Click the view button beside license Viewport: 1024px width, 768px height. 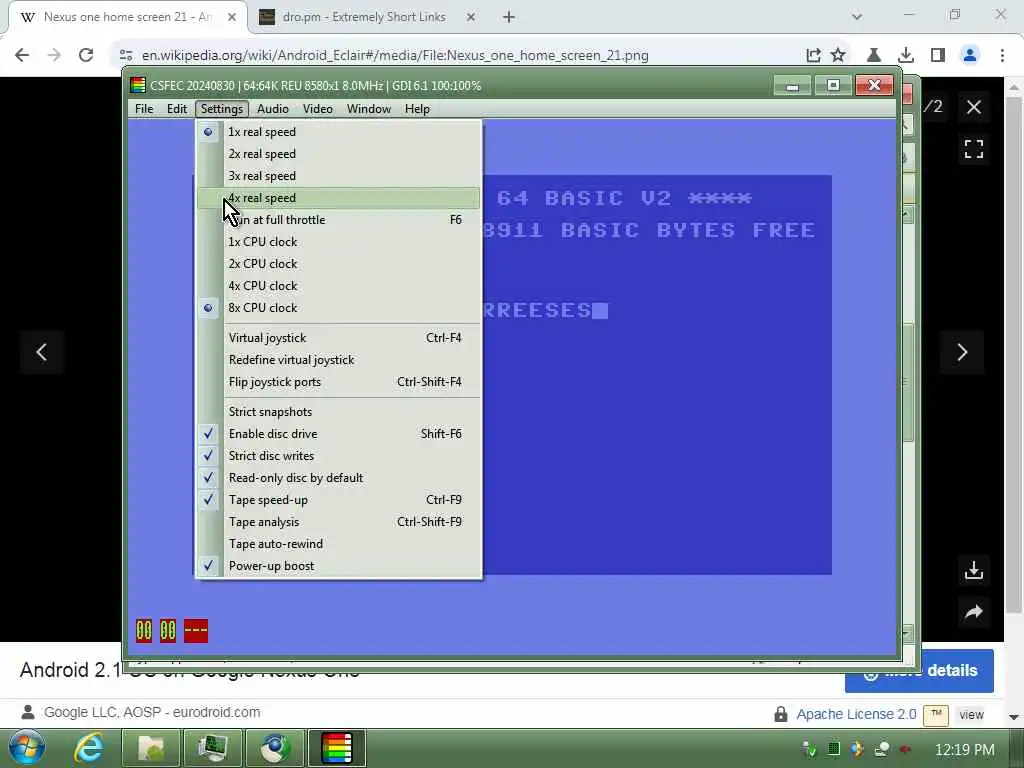pos(971,715)
